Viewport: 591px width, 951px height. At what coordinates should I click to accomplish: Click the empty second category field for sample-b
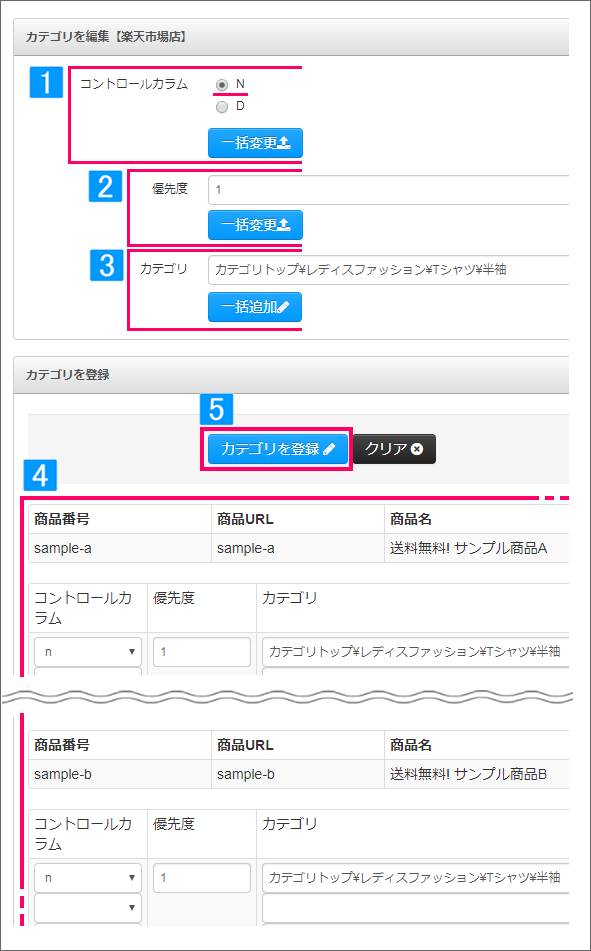click(x=416, y=908)
